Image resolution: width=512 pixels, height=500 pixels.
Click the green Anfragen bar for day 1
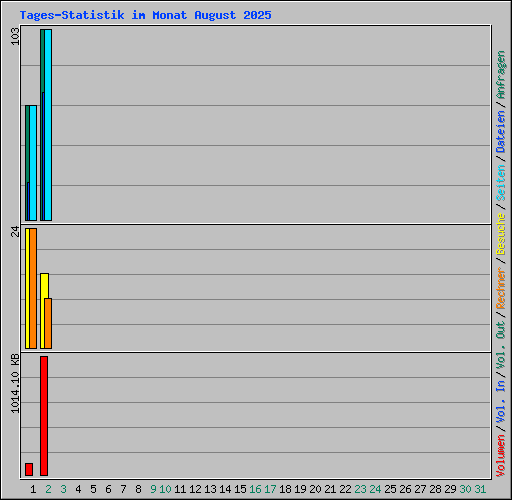[27, 163]
